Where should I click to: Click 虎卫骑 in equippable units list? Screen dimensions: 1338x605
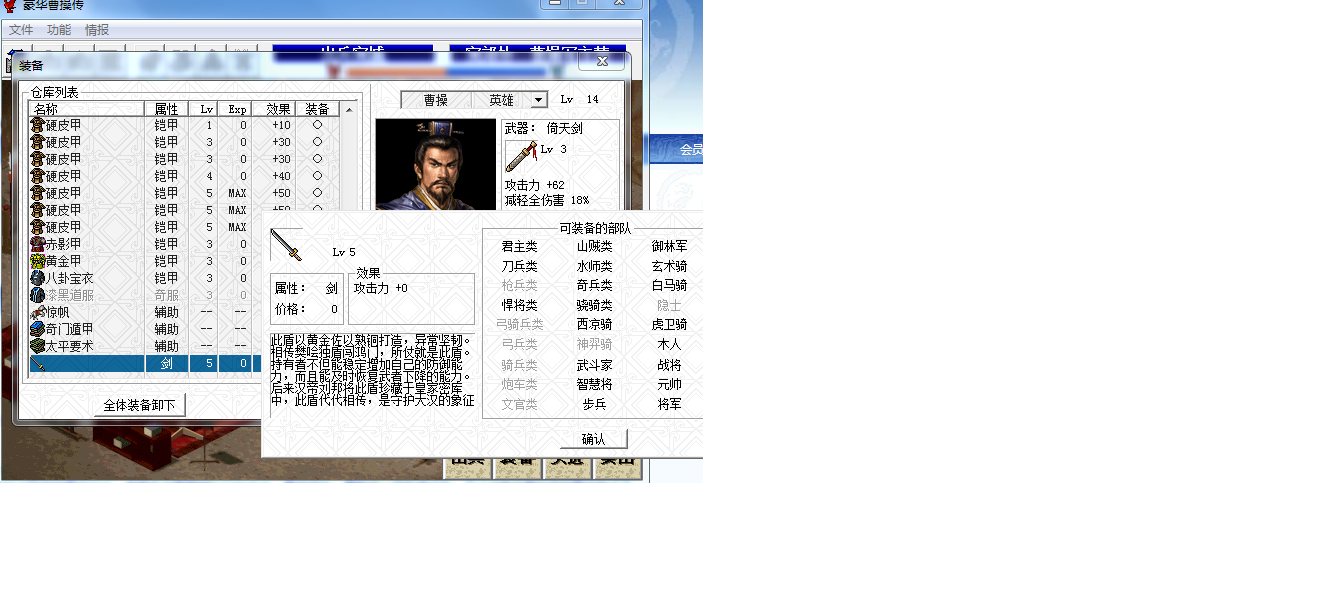click(669, 324)
